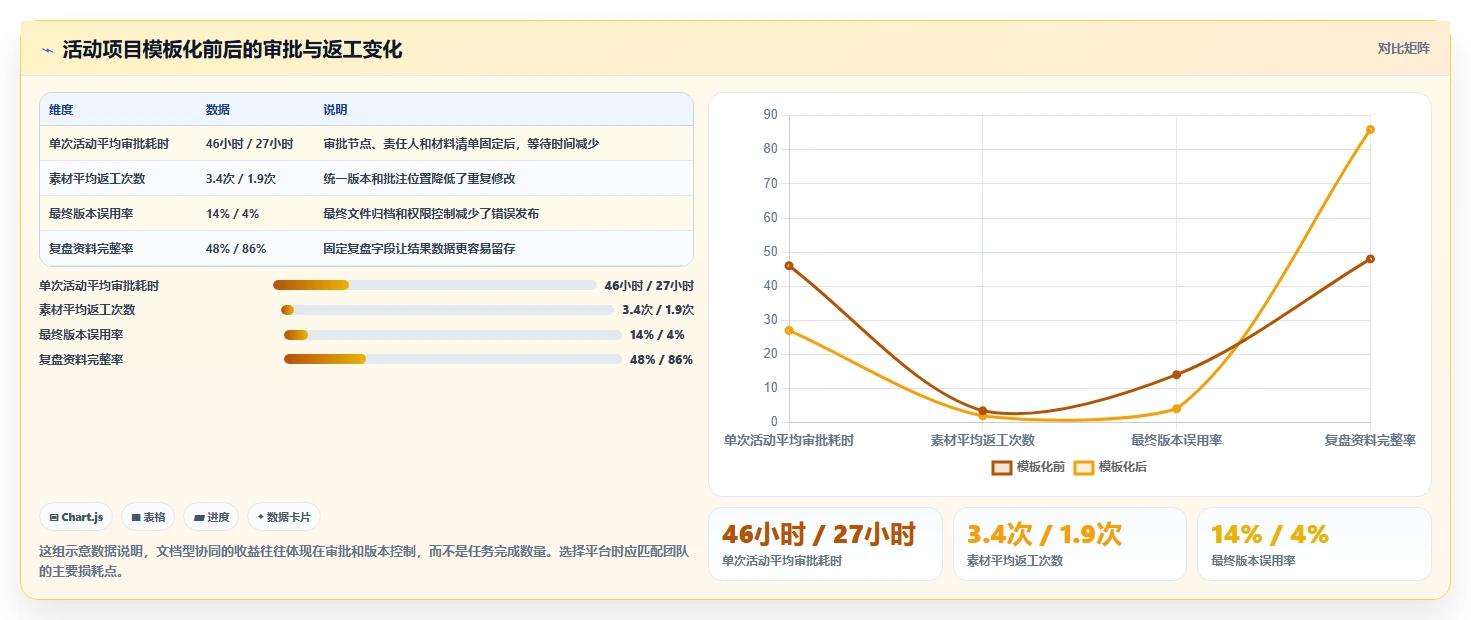The width and height of the screenshot is (1471, 620).
Task: Toggle the 模板化后 legend item
Action: [1110, 467]
